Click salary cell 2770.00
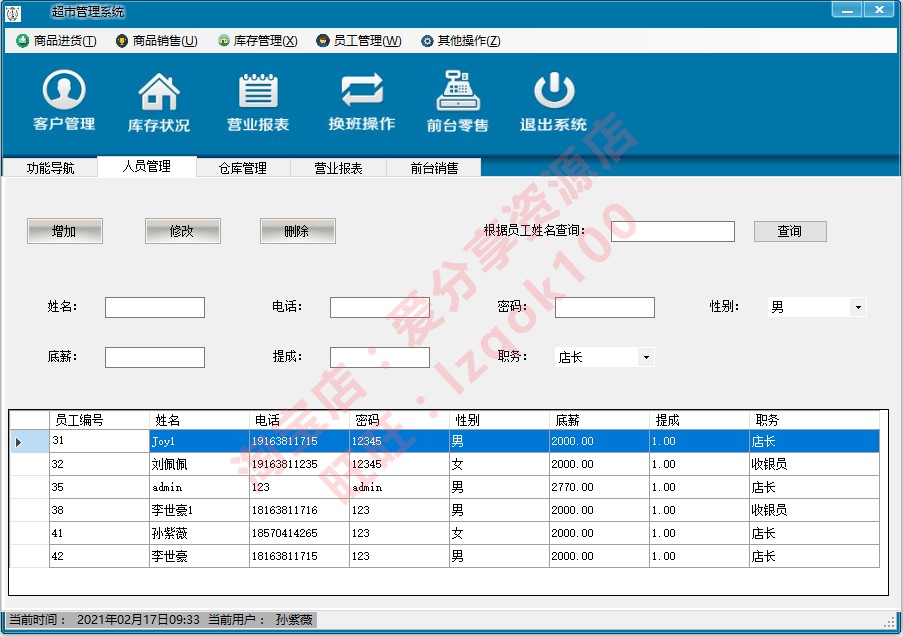Image resolution: width=903 pixels, height=637 pixels. (x=600, y=487)
